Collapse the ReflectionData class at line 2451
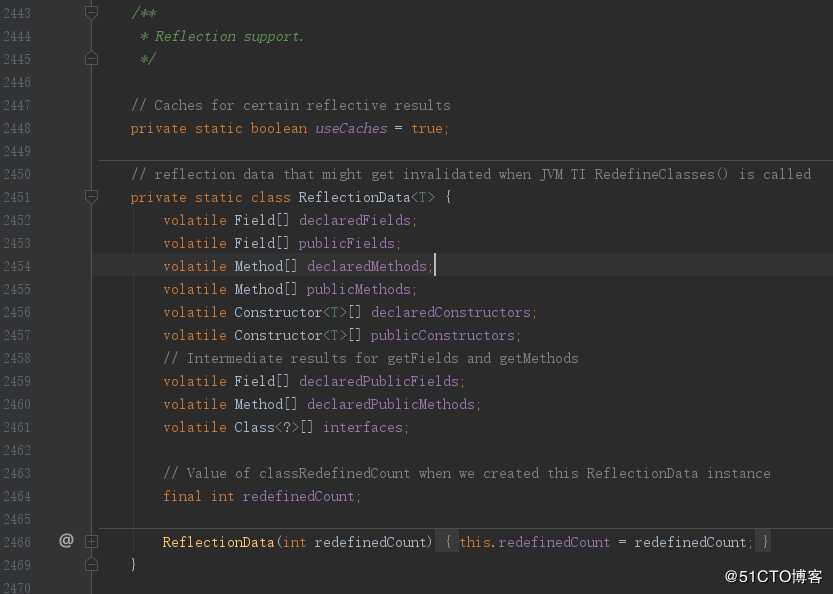The width and height of the screenshot is (833, 594). 91,197
